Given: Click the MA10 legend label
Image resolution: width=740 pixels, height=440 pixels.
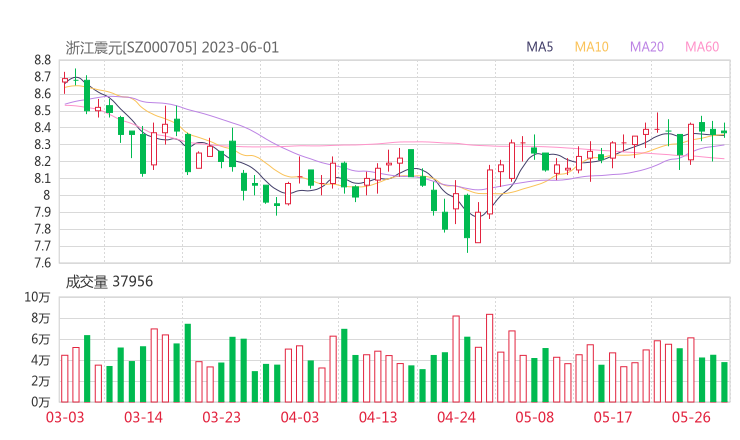Looking at the screenshot, I should tap(591, 47).
